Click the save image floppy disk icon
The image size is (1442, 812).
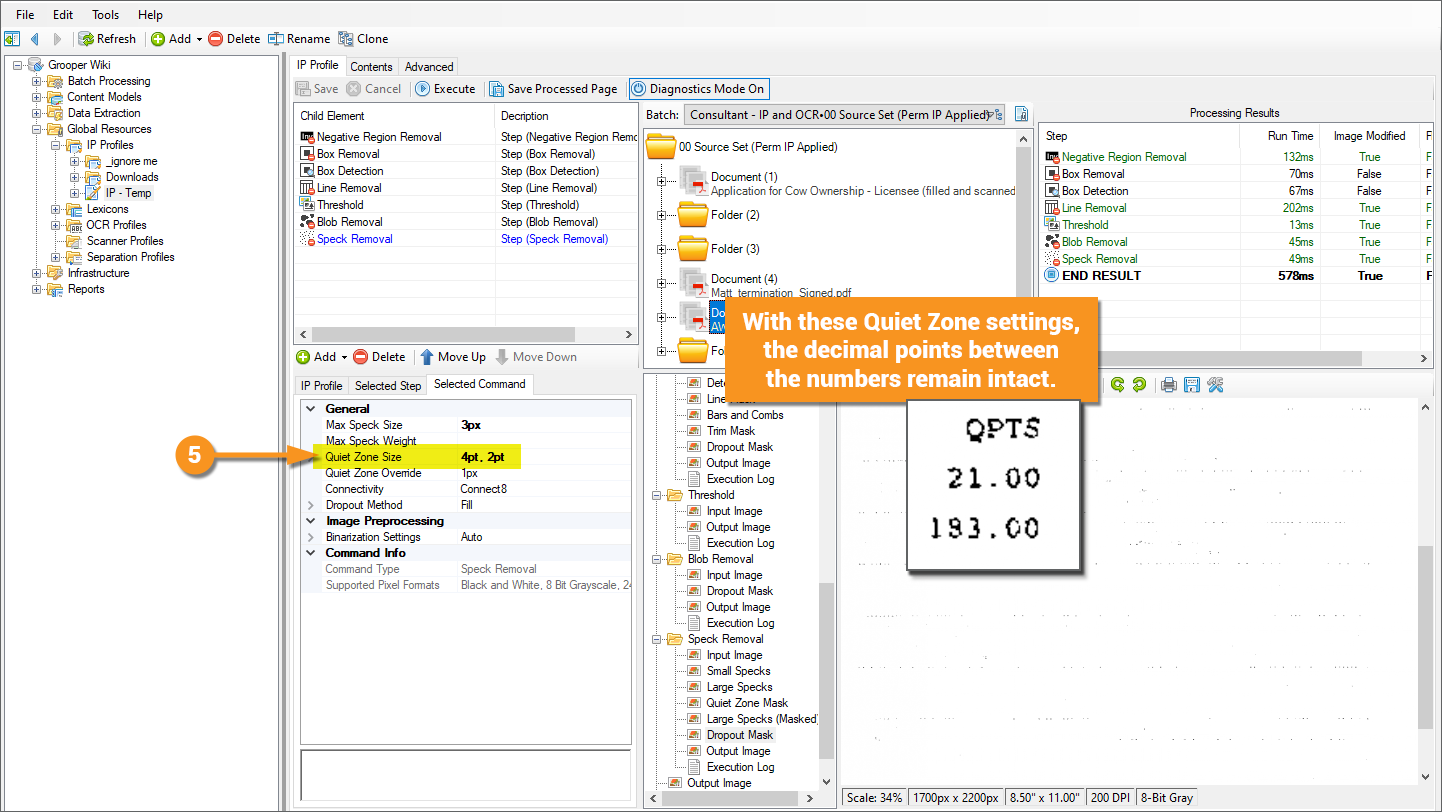click(x=1192, y=385)
